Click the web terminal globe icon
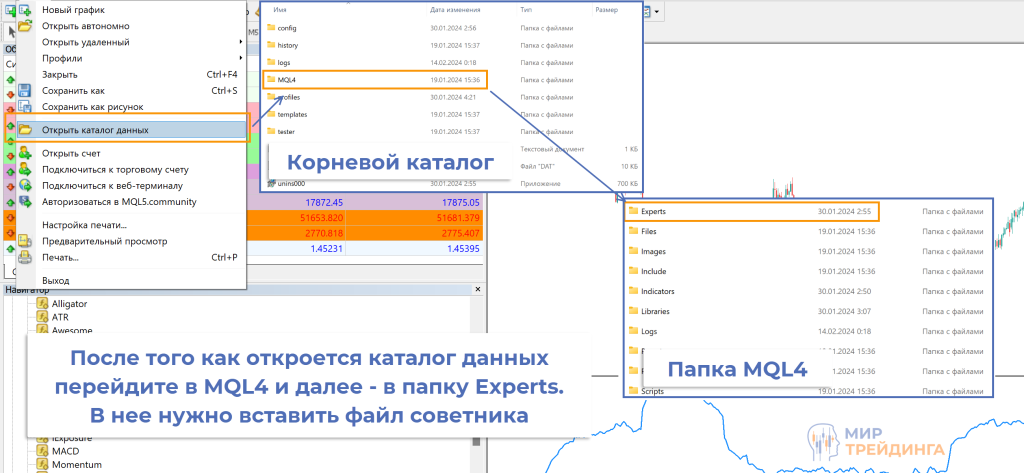 coord(25,185)
